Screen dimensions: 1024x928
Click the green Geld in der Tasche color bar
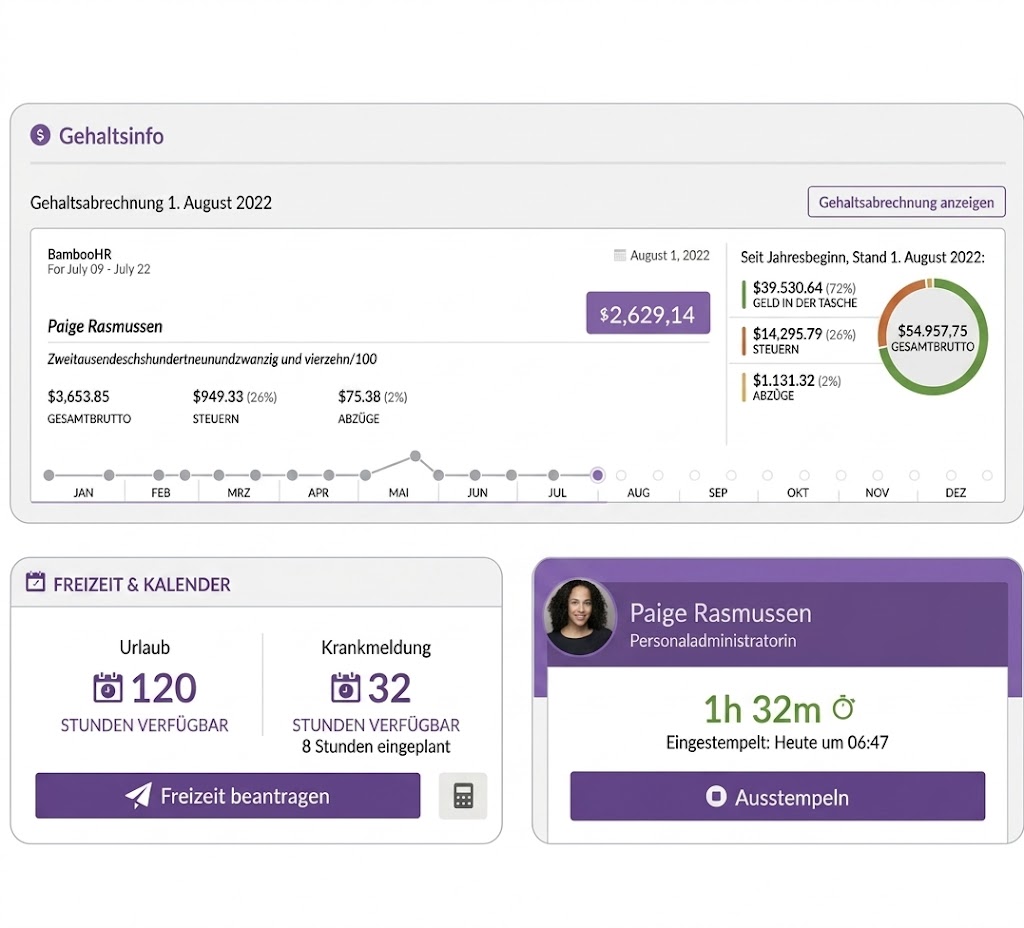pos(744,294)
